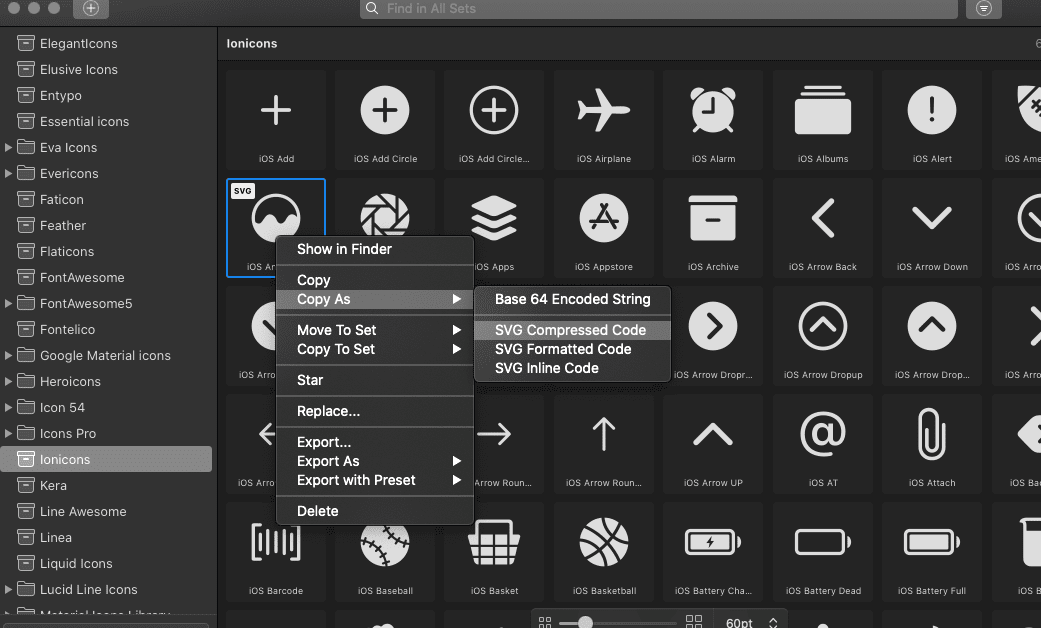Screen dimensions: 1041x628
Task: Choose Copy from the context menu
Action: point(374,280)
